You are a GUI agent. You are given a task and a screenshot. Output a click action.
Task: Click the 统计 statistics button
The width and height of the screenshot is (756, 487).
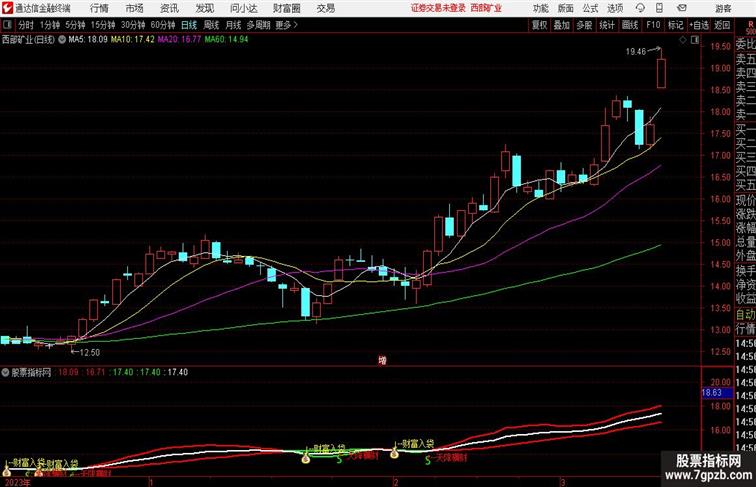[x=607, y=25]
